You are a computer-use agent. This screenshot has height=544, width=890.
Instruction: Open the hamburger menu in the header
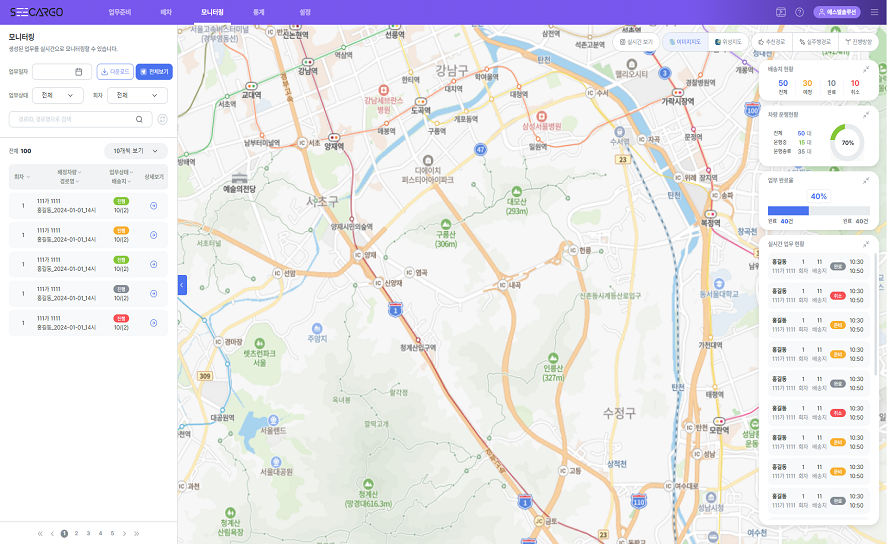pos(874,12)
